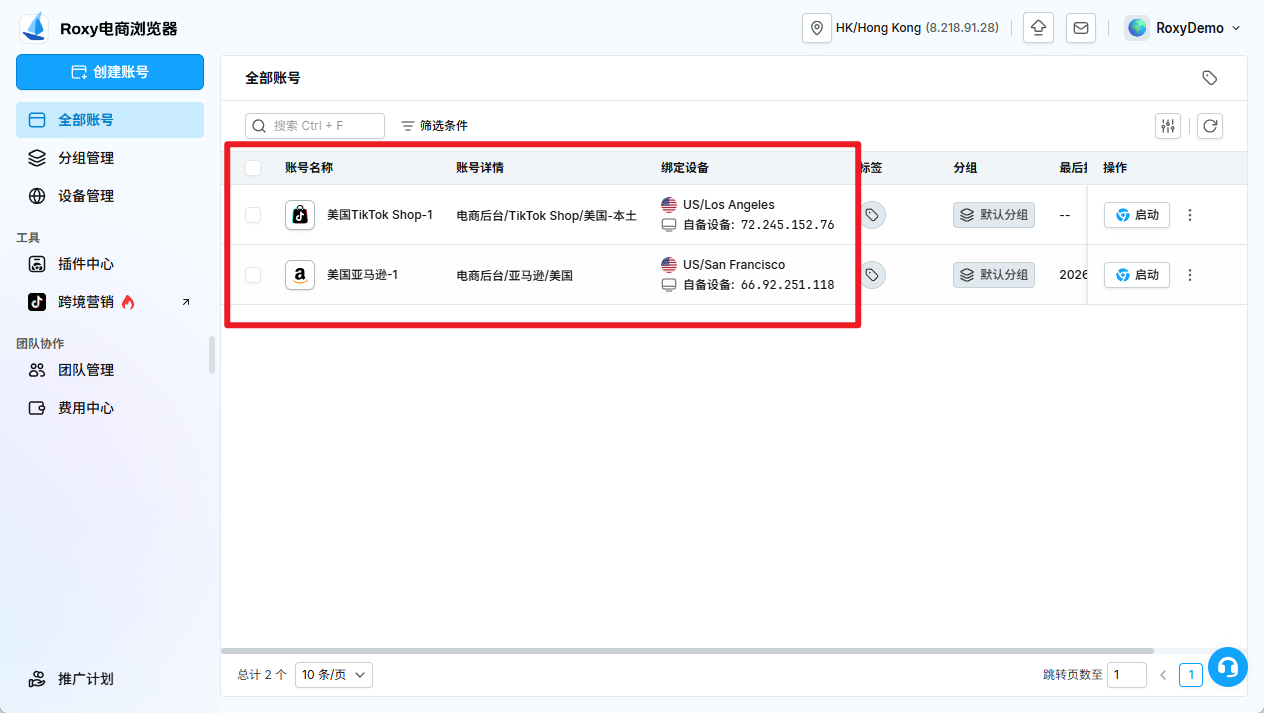The height and width of the screenshot is (713, 1264).
Task: Toggle the select-all header checkbox
Action: (x=253, y=168)
